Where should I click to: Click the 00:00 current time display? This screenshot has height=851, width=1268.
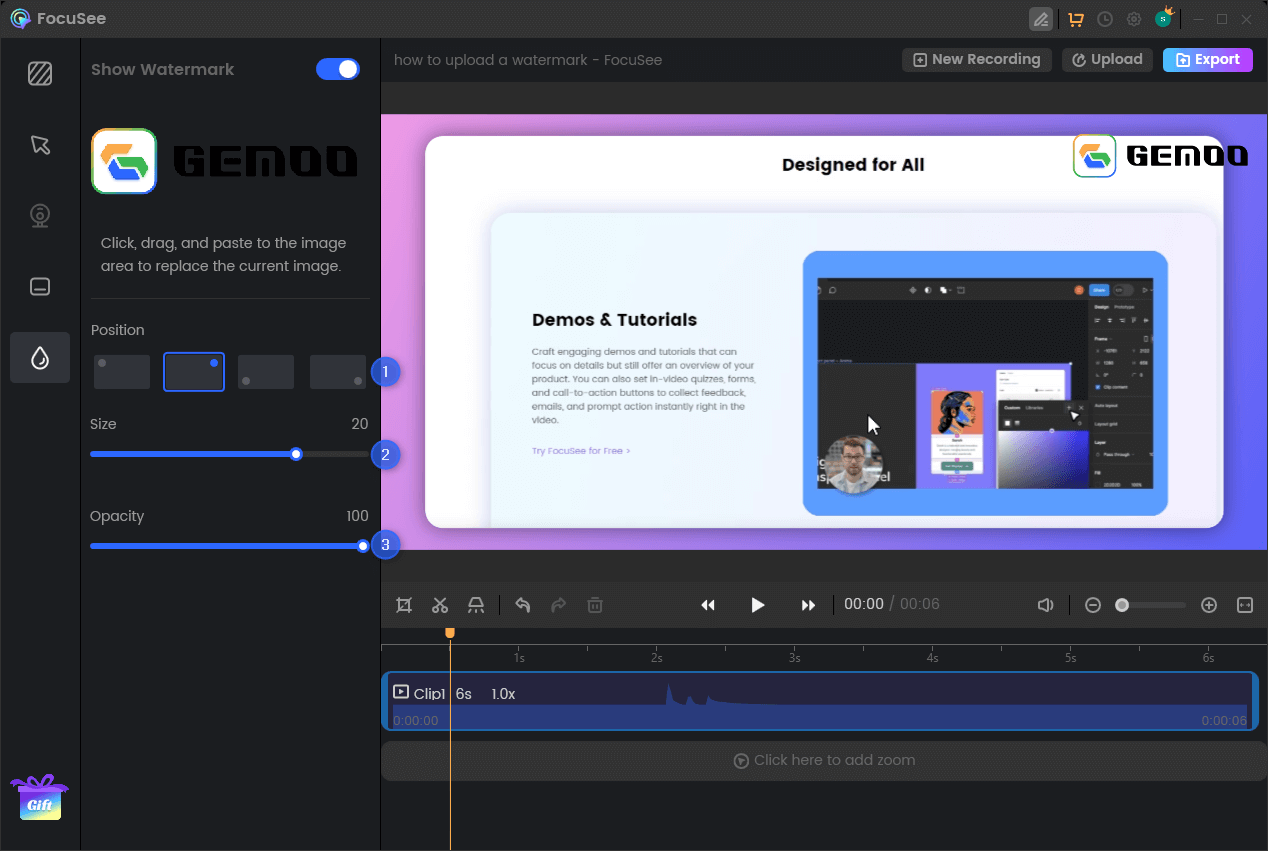[864, 605]
